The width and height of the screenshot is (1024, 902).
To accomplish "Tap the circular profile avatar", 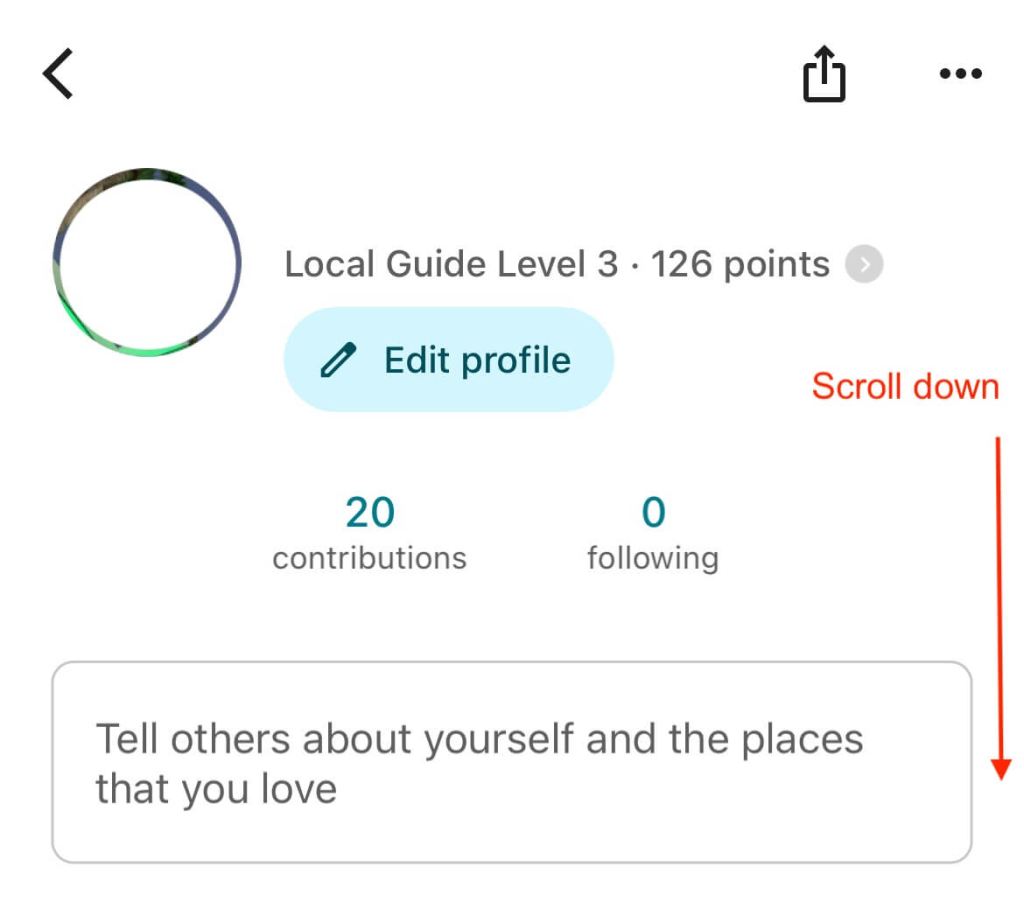I will pyautogui.click(x=146, y=262).
